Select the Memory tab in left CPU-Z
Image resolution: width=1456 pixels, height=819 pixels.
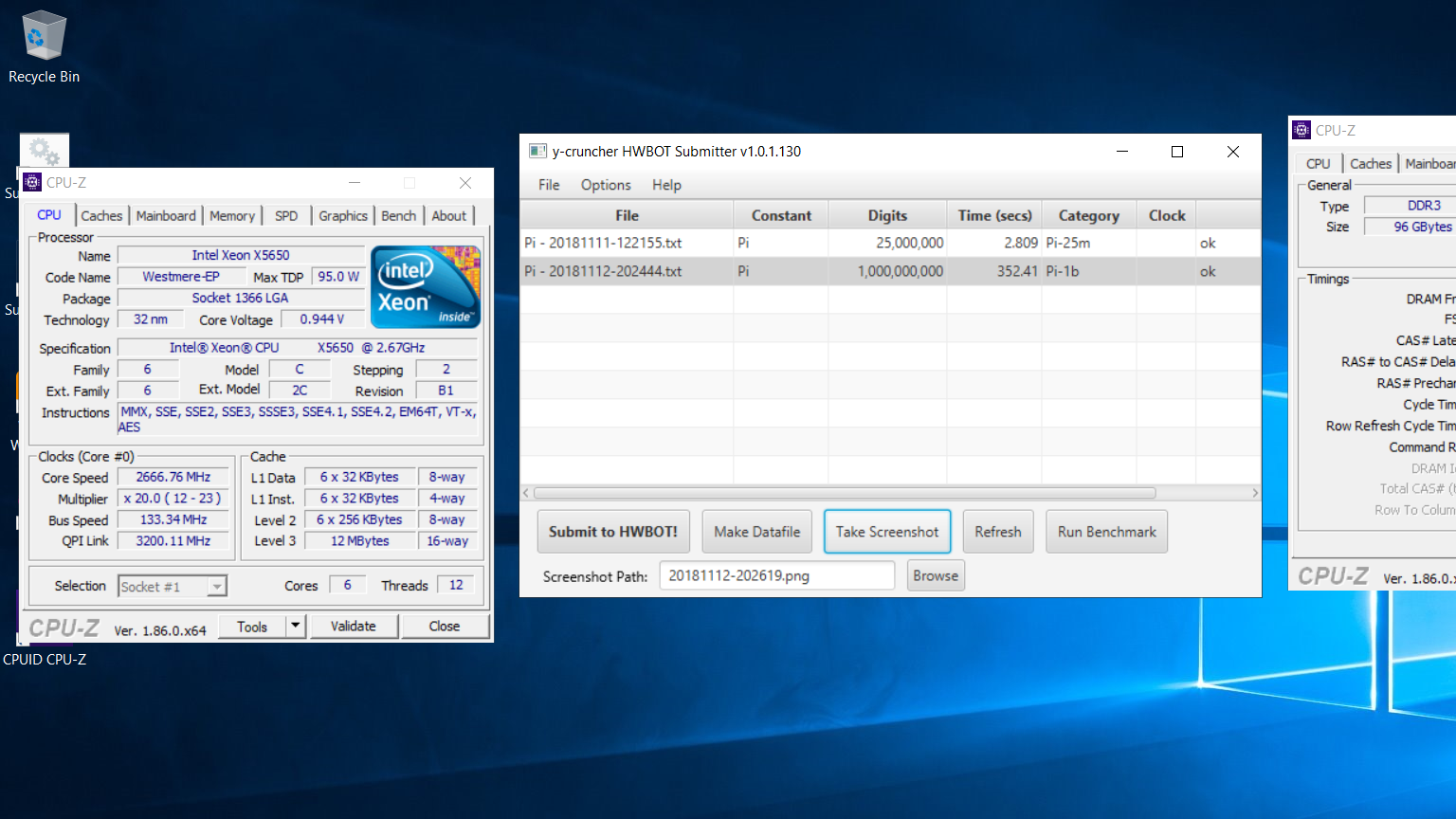[x=232, y=216]
